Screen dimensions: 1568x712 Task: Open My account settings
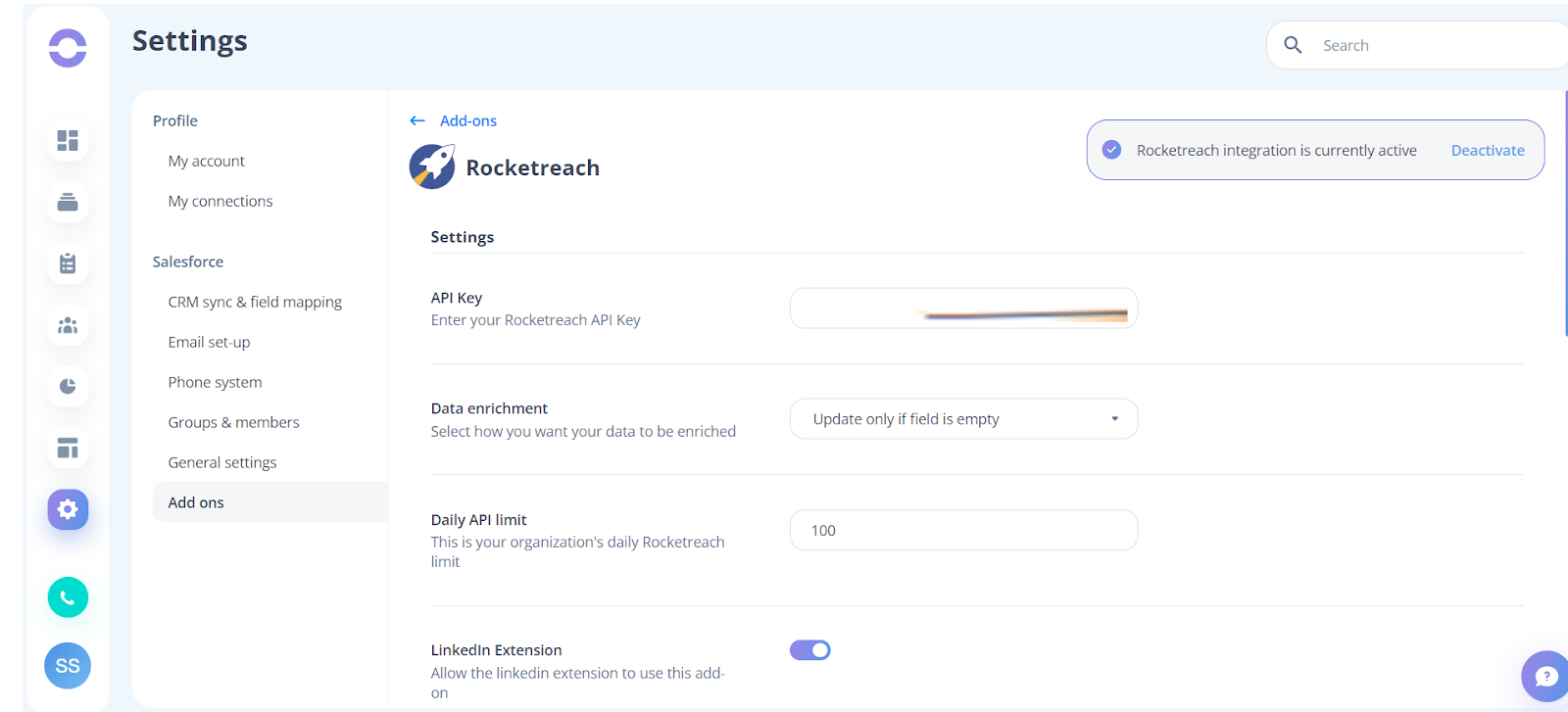206,161
